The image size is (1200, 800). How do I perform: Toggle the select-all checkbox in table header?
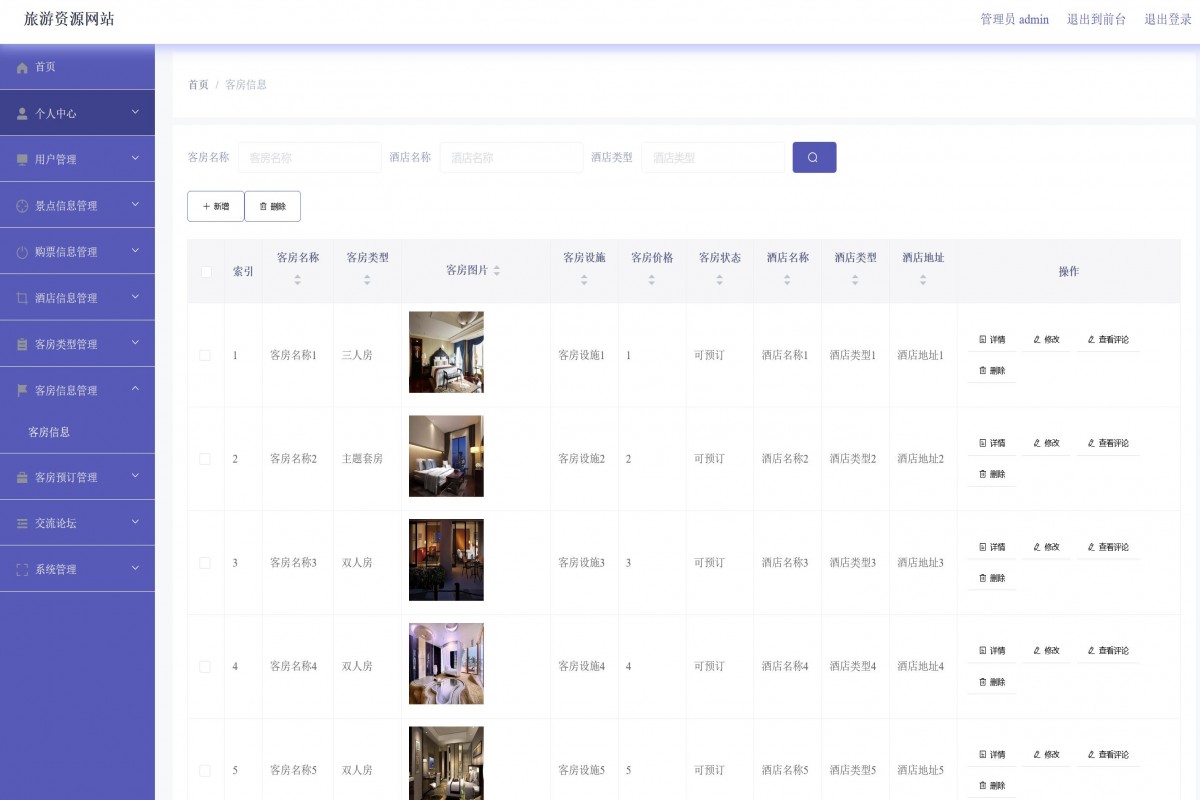point(205,271)
